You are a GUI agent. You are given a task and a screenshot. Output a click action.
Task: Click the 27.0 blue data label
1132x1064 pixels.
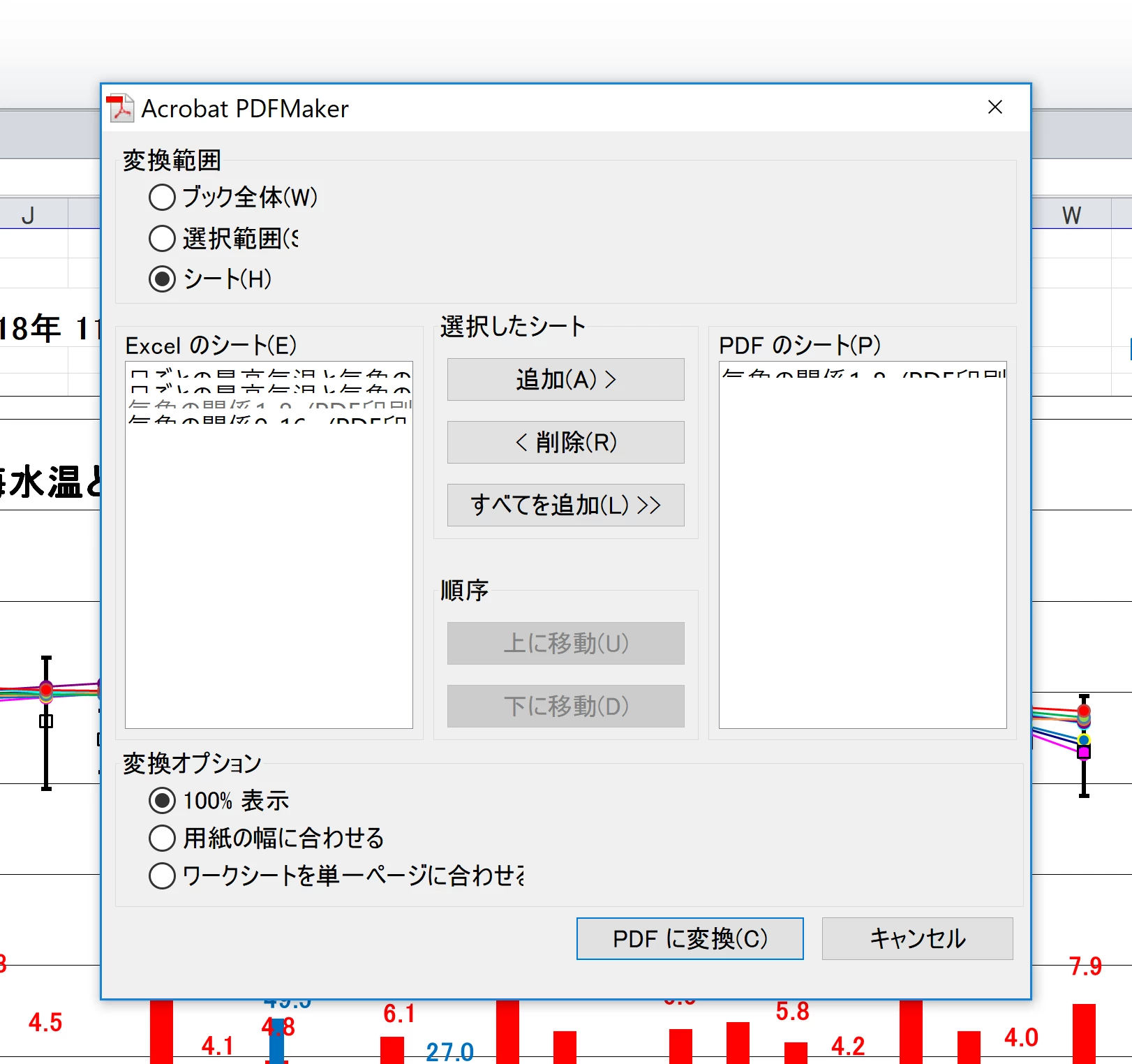pos(449,1052)
